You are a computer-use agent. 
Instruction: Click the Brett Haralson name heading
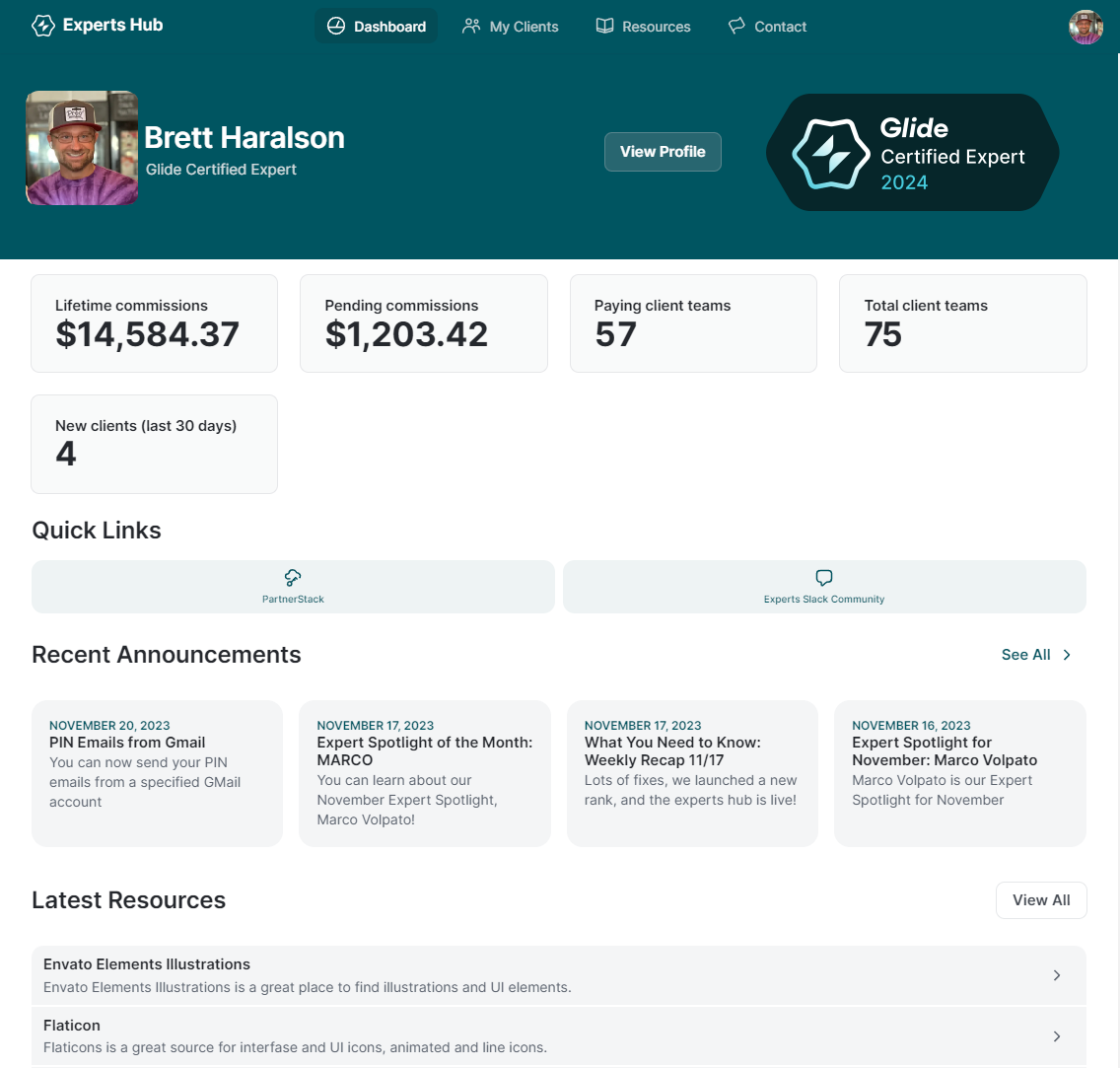click(x=245, y=138)
